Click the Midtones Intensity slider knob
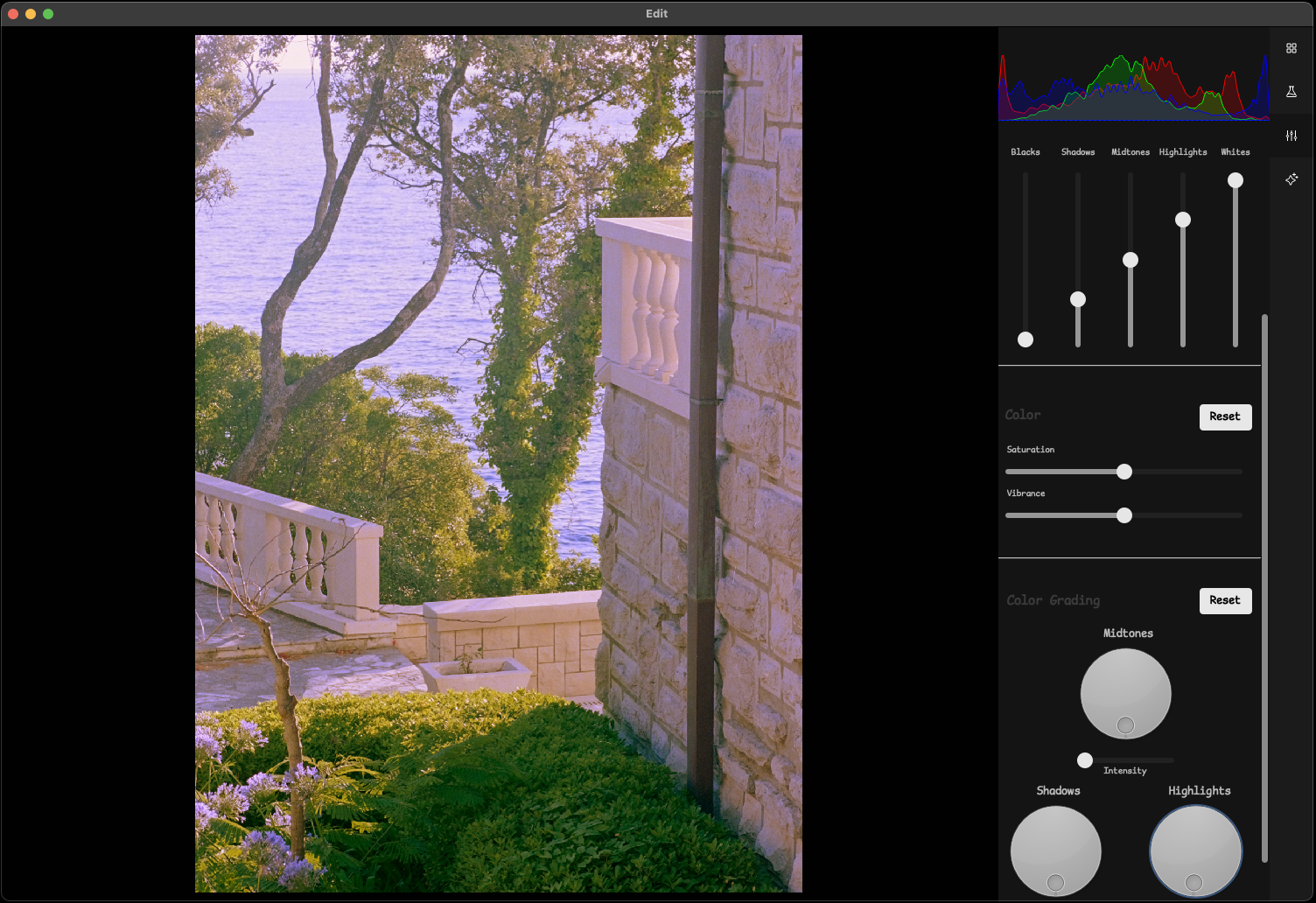The height and width of the screenshot is (903, 1316). (x=1085, y=760)
